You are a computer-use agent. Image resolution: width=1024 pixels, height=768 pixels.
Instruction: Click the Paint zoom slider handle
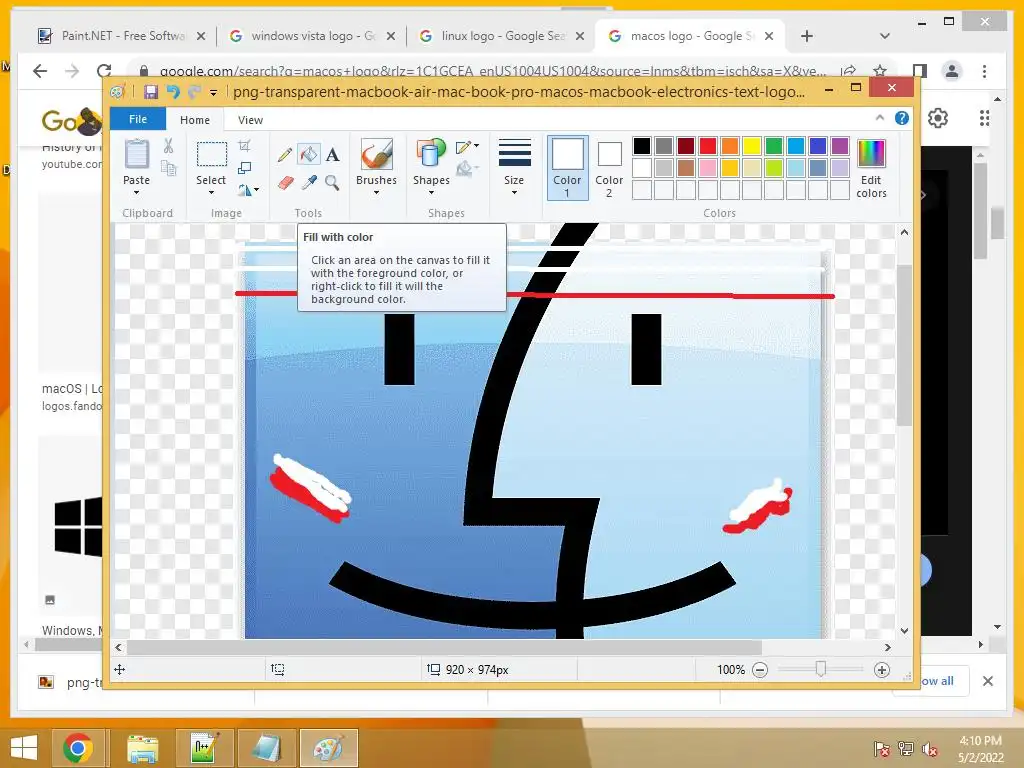coord(821,669)
